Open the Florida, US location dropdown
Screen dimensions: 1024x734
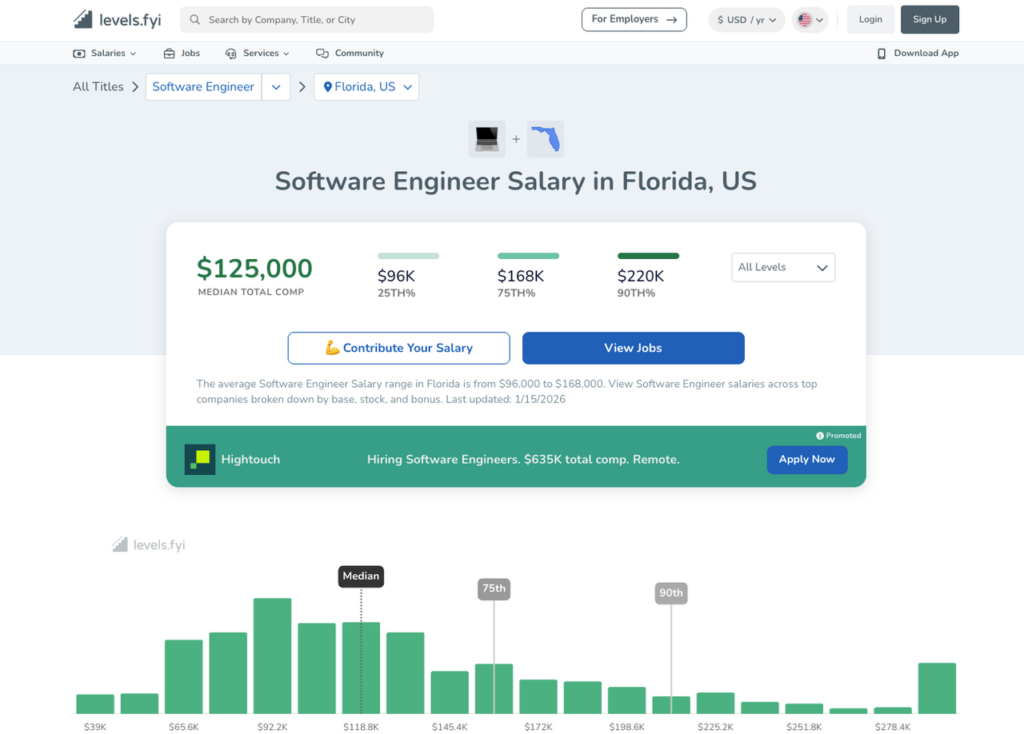tap(366, 87)
